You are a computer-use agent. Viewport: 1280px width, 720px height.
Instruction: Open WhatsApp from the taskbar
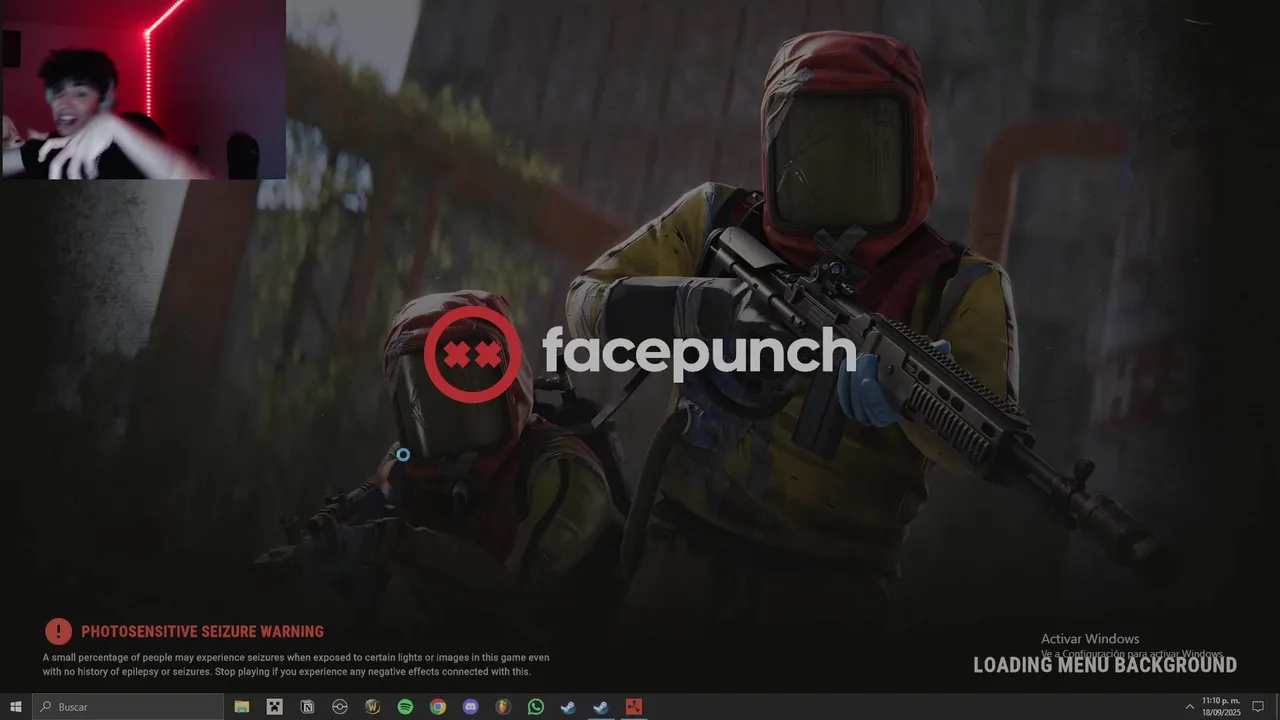coord(536,707)
